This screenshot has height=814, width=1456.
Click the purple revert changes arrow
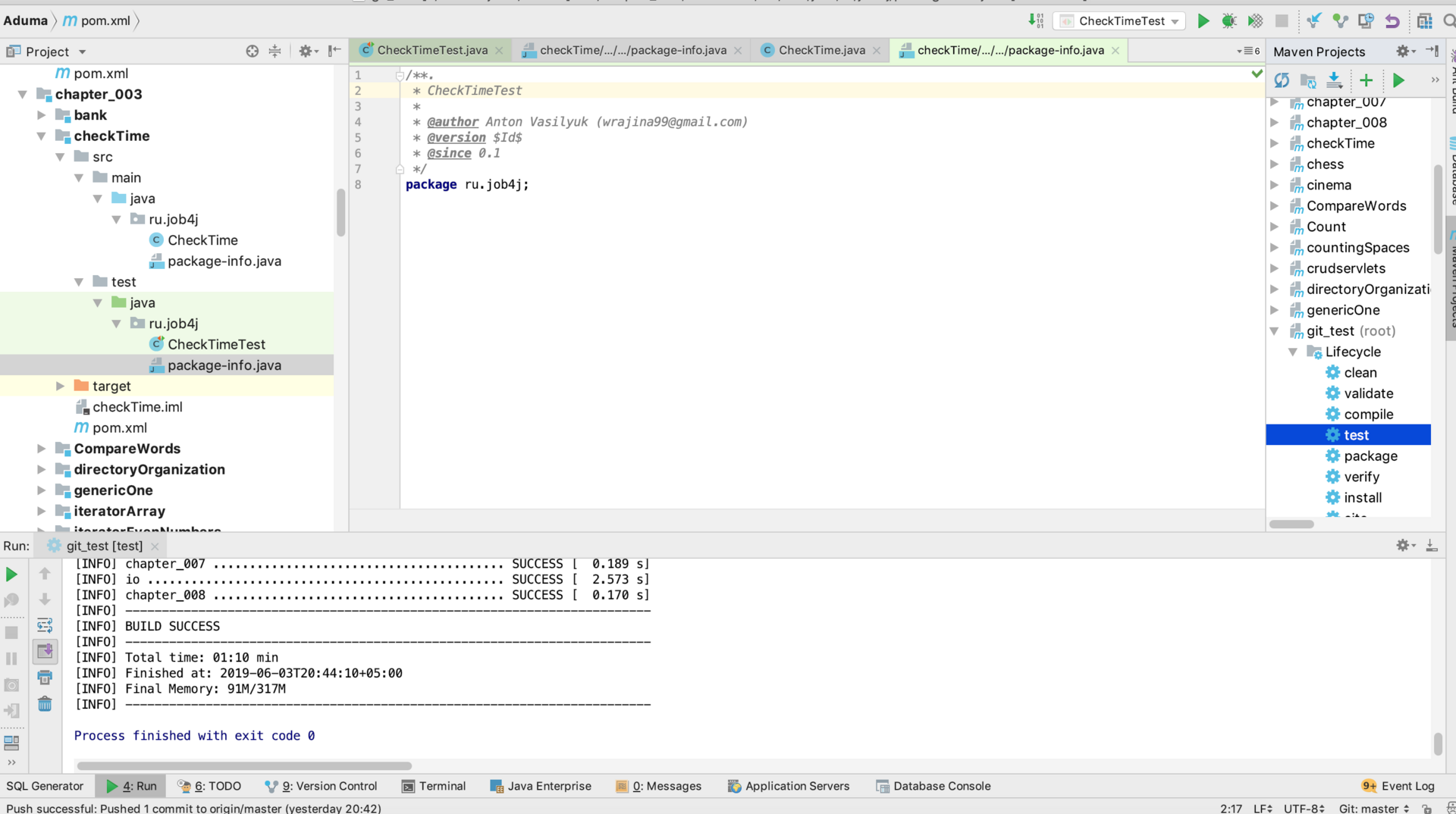pos(1392,21)
